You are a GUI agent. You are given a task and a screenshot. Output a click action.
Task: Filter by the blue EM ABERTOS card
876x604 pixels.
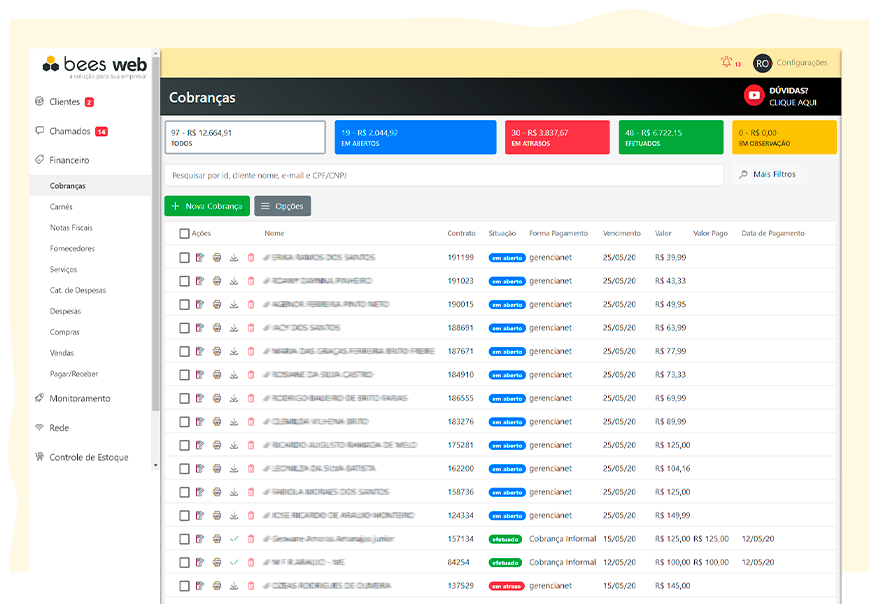[x=415, y=137]
